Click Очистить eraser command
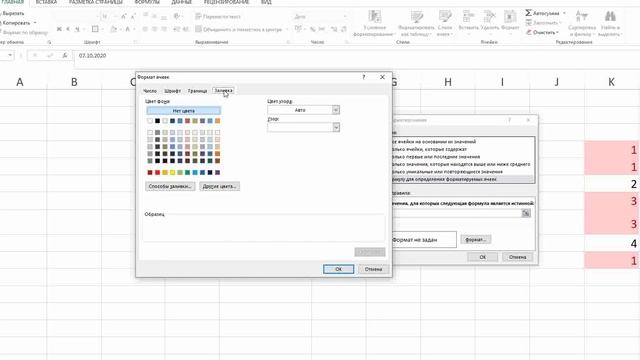640x360 pixels. [542, 32]
